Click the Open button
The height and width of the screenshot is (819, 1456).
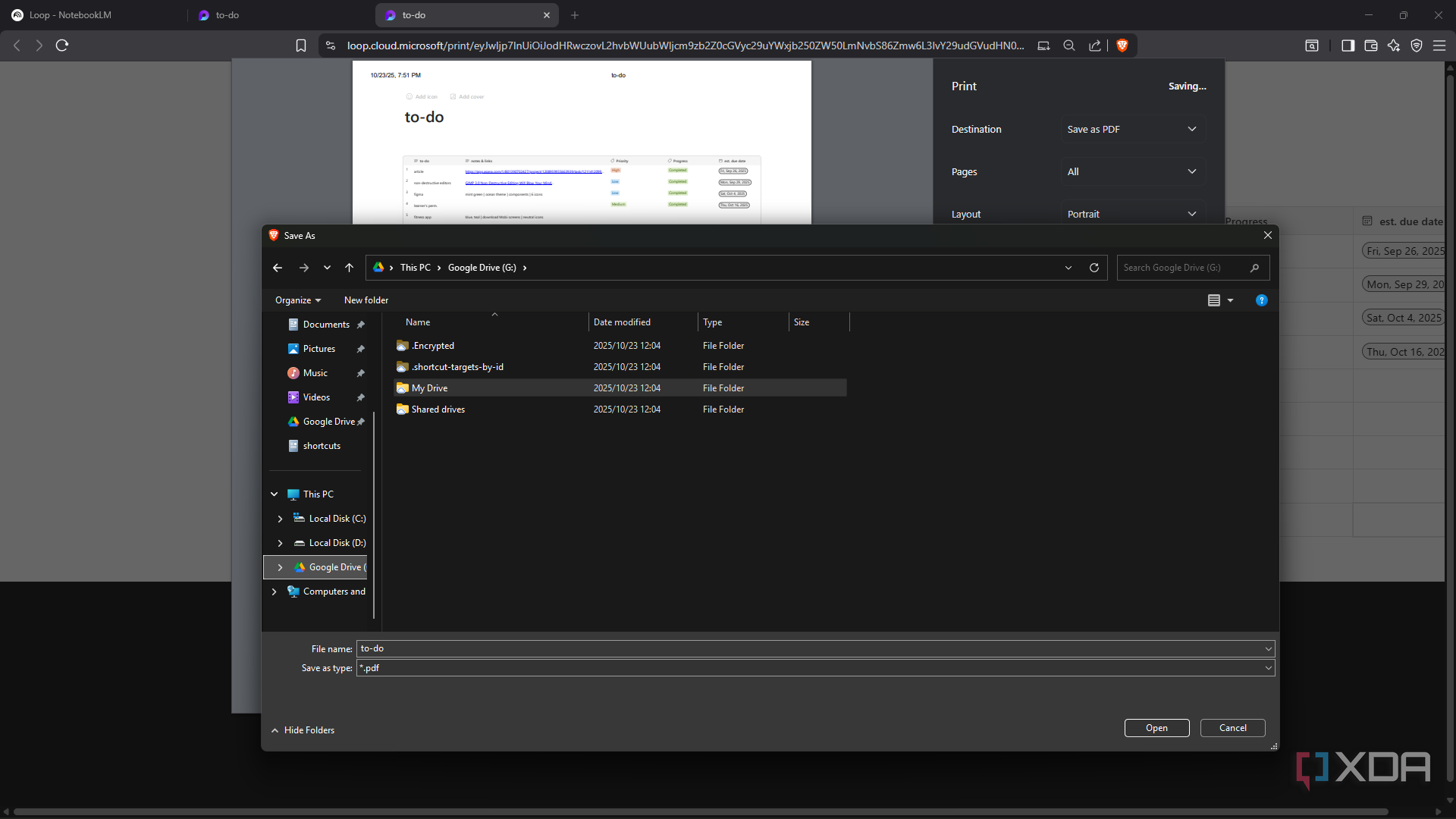pyautogui.click(x=1156, y=728)
